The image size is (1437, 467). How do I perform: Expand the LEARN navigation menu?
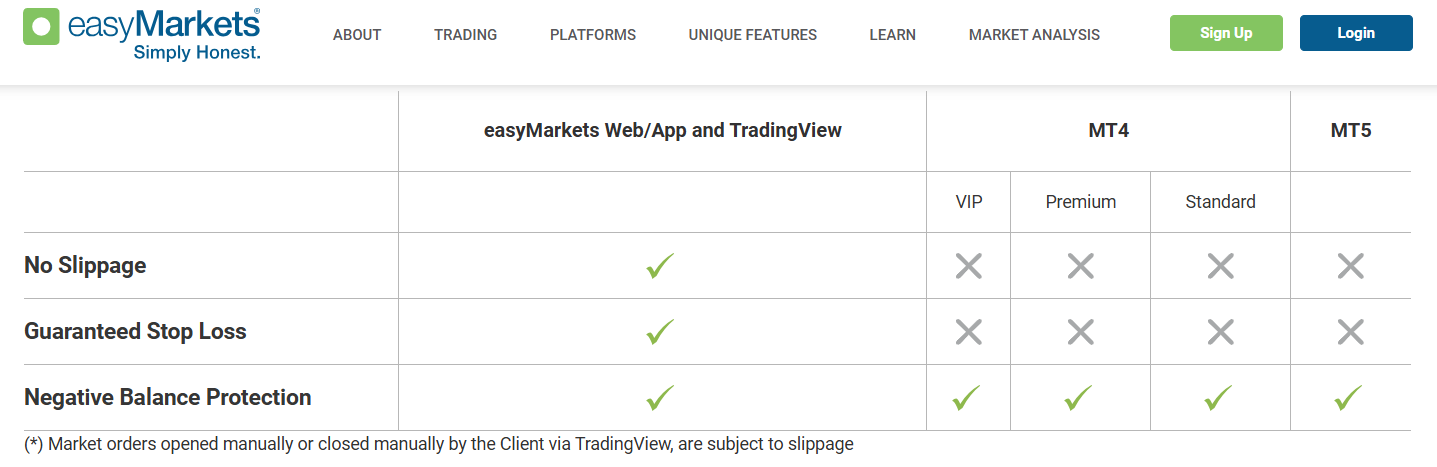point(892,35)
